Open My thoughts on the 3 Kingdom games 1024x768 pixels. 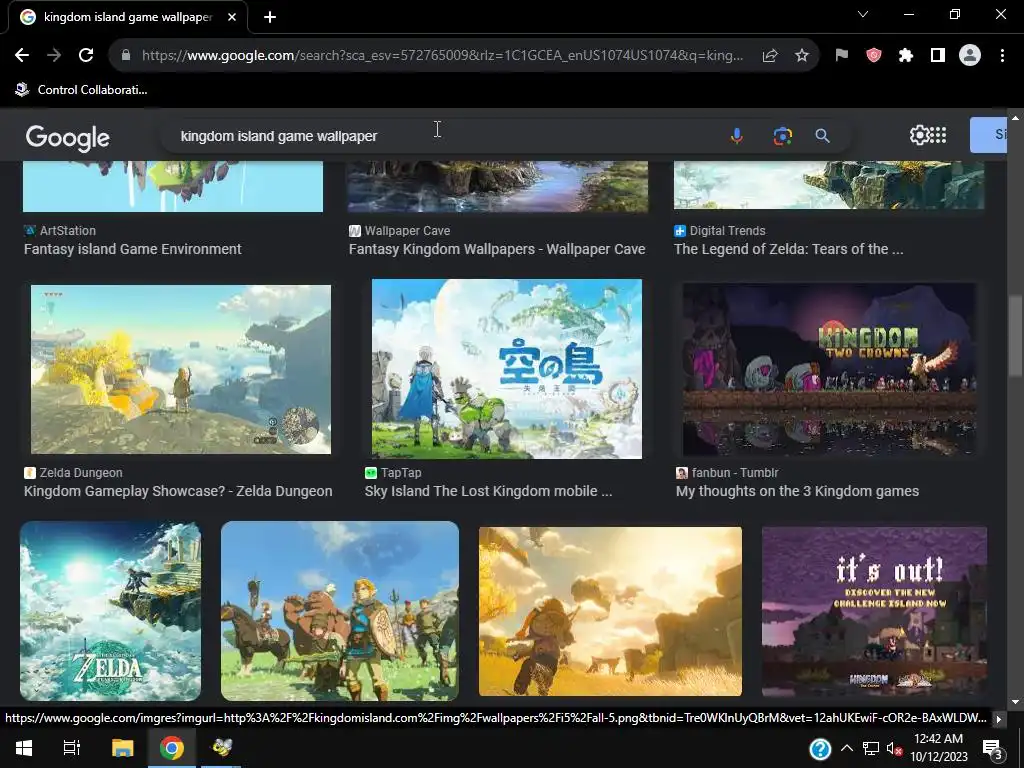pos(797,491)
